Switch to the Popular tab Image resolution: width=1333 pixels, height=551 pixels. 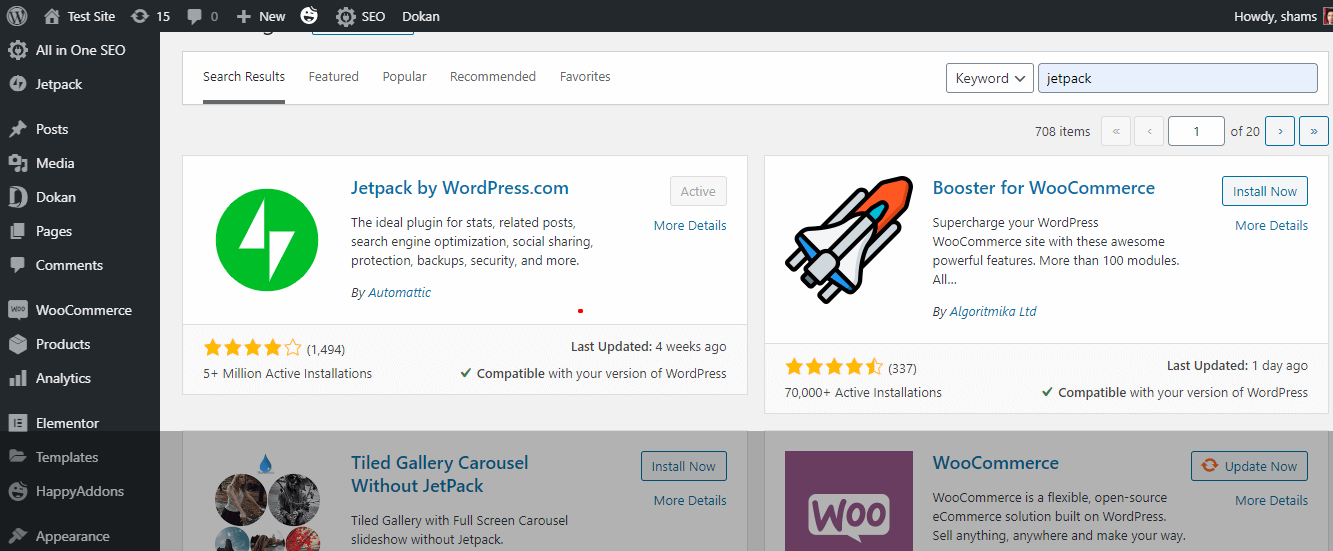coord(404,77)
